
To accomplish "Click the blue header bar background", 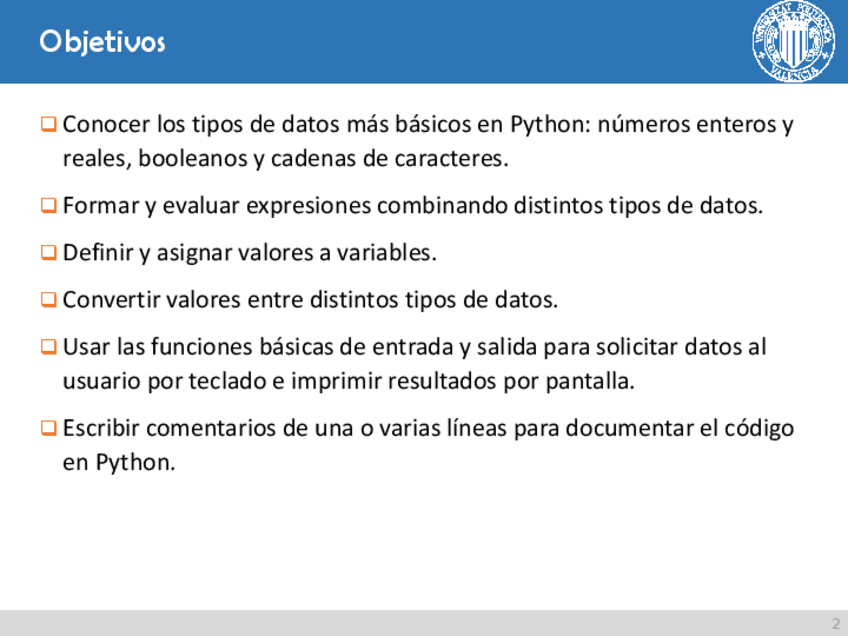I will (450, 42).
